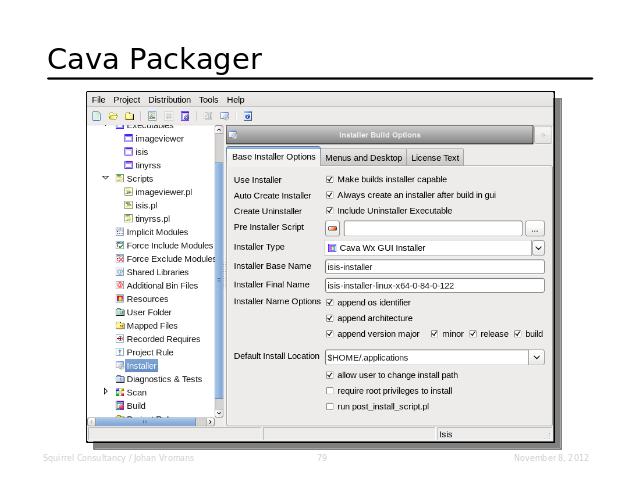
Task: Switch to License Text tab
Action: coord(435,158)
